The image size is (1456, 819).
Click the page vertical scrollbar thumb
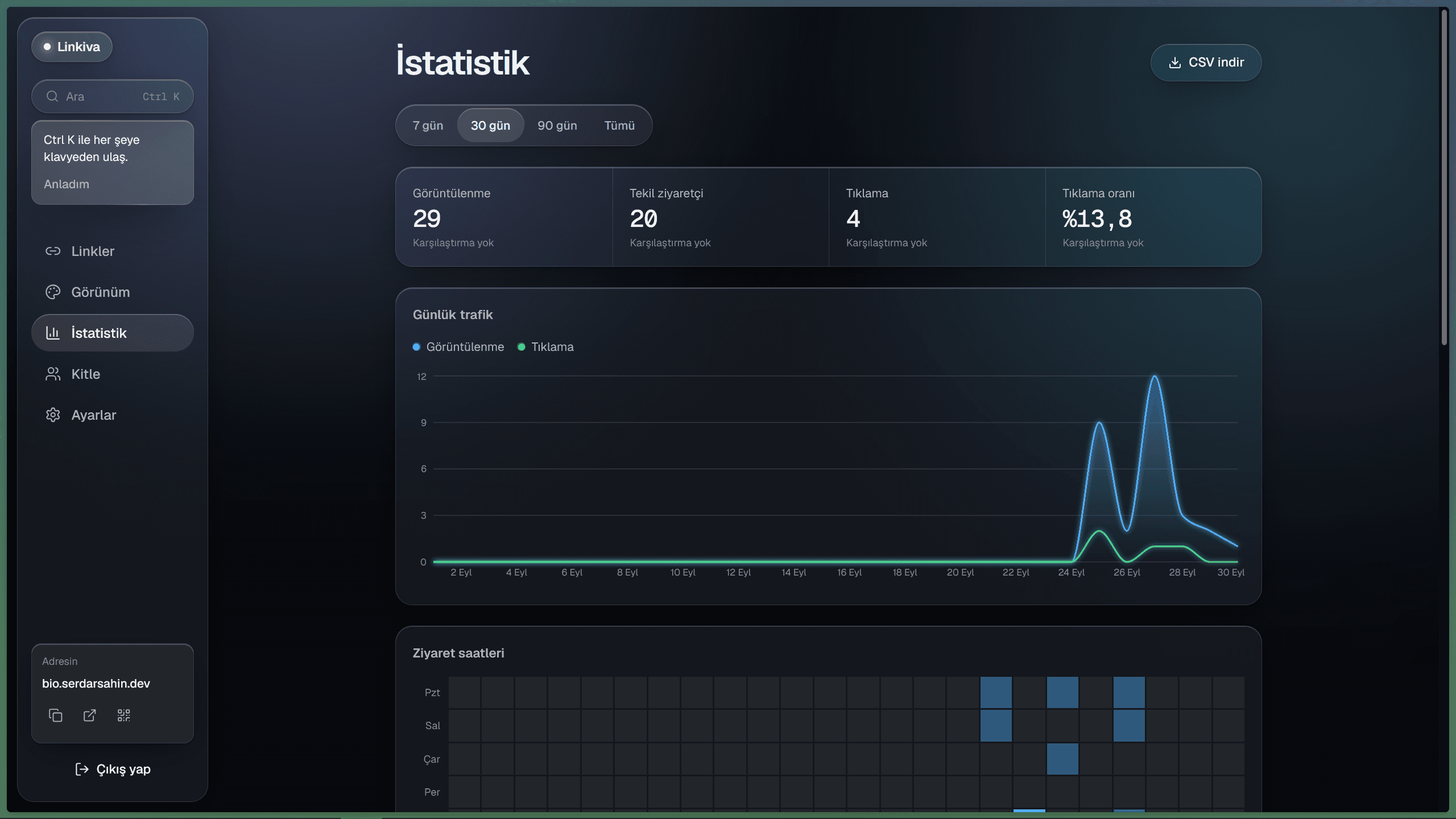pyautogui.click(x=1444, y=176)
